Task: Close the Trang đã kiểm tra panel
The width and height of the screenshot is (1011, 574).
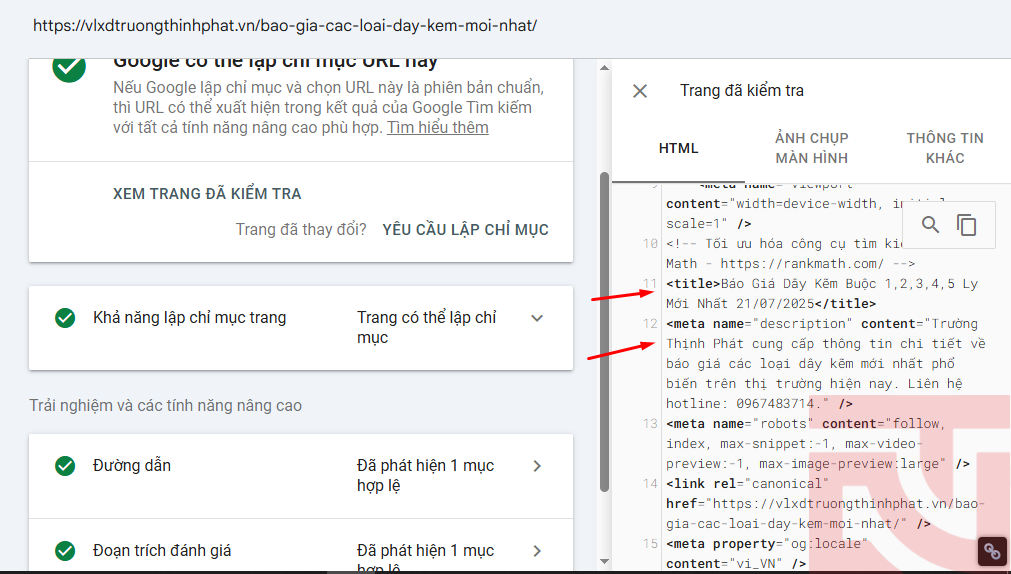Action: coord(640,91)
